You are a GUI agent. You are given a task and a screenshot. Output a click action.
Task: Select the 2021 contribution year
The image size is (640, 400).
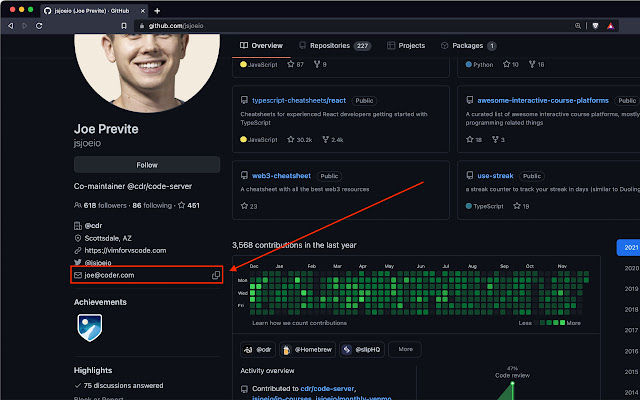tap(628, 247)
